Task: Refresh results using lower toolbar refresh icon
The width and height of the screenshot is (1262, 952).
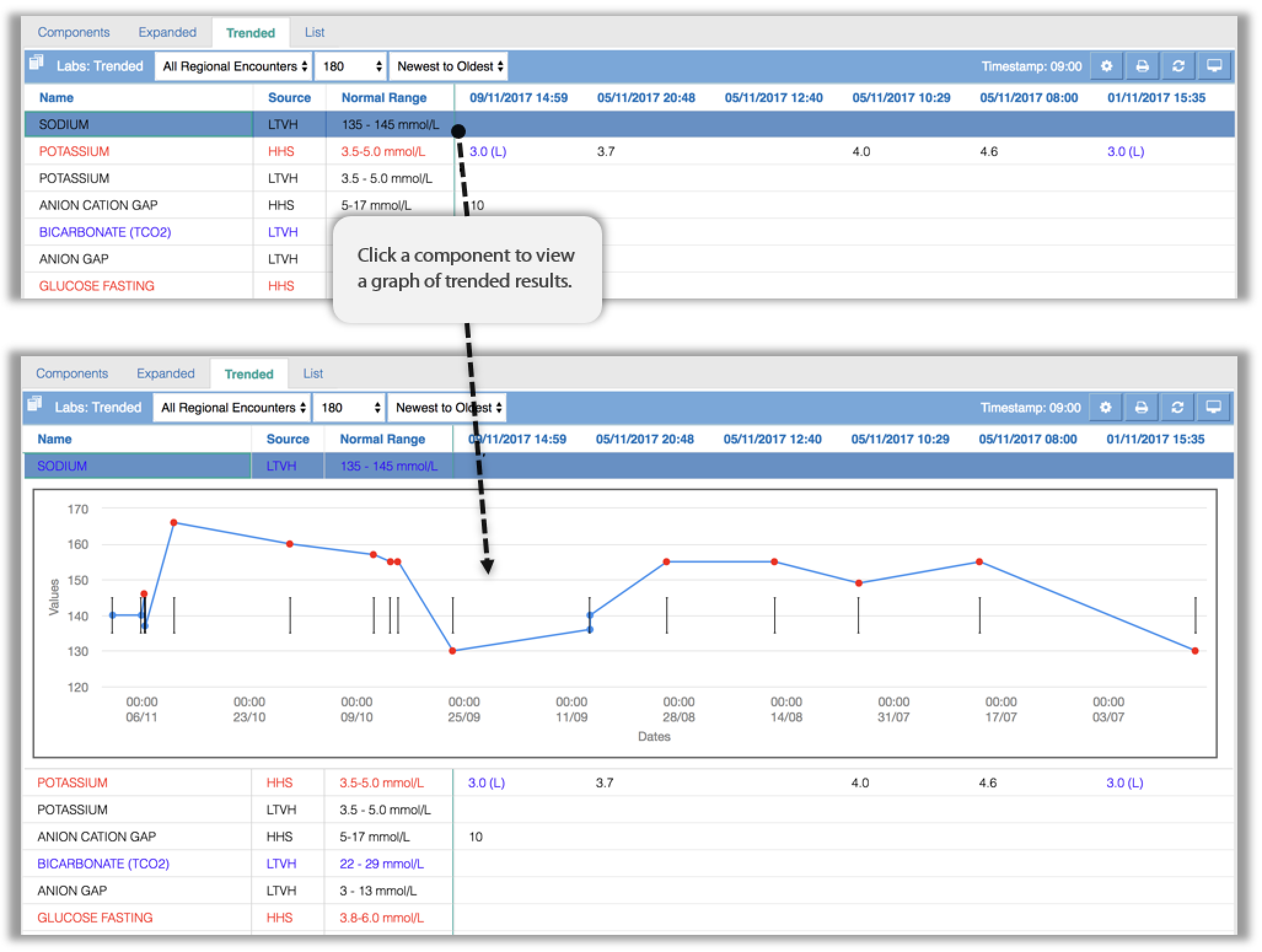Action: (1177, 408)
